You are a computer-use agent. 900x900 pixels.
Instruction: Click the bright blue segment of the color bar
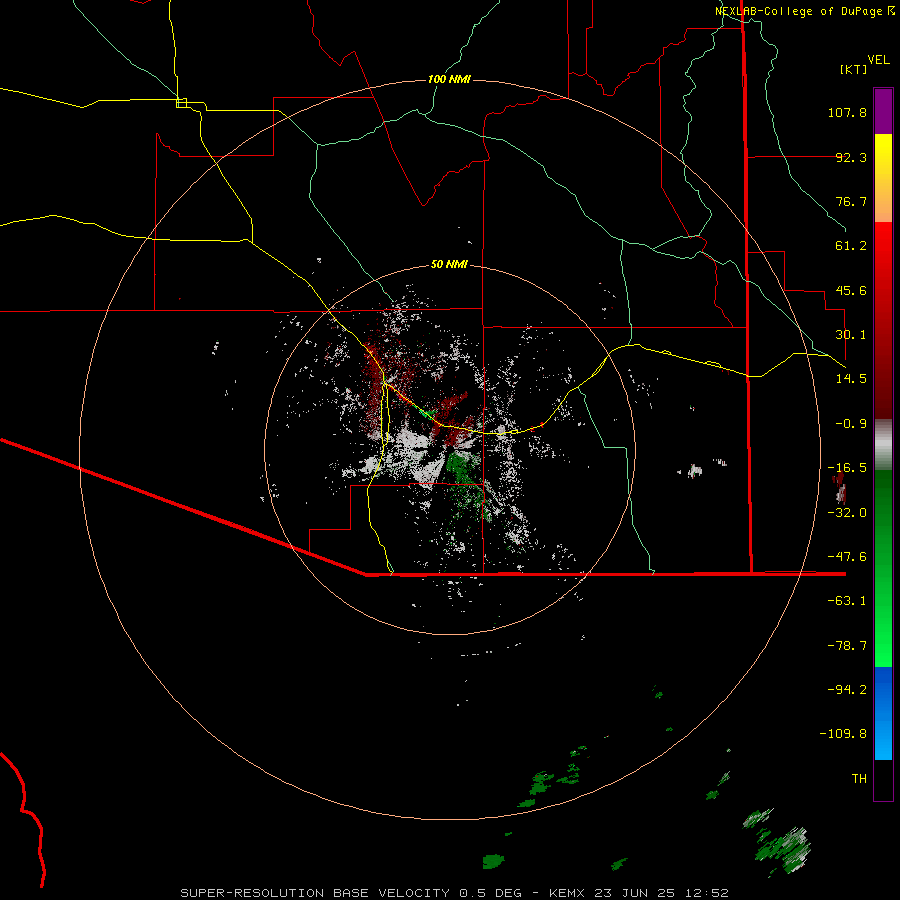tap(883, 713)
